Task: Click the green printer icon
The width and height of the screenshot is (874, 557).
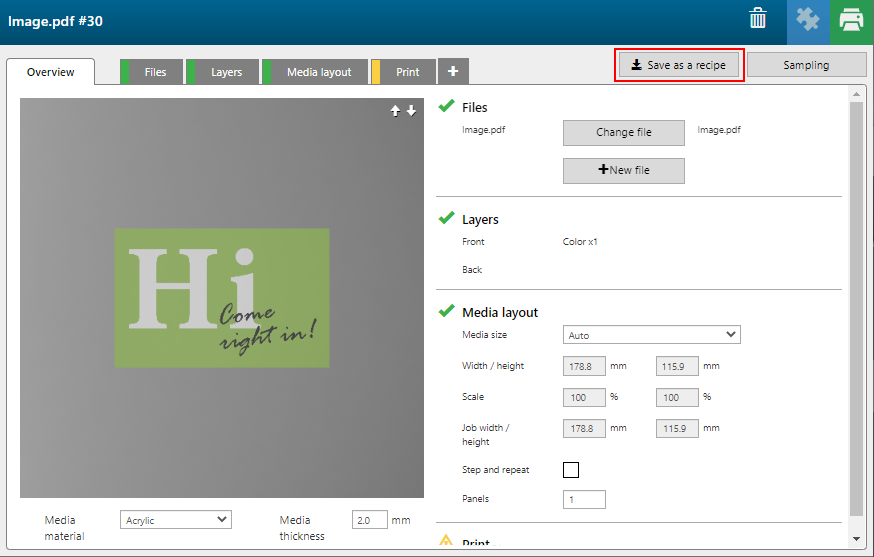Action: (851, 20)
